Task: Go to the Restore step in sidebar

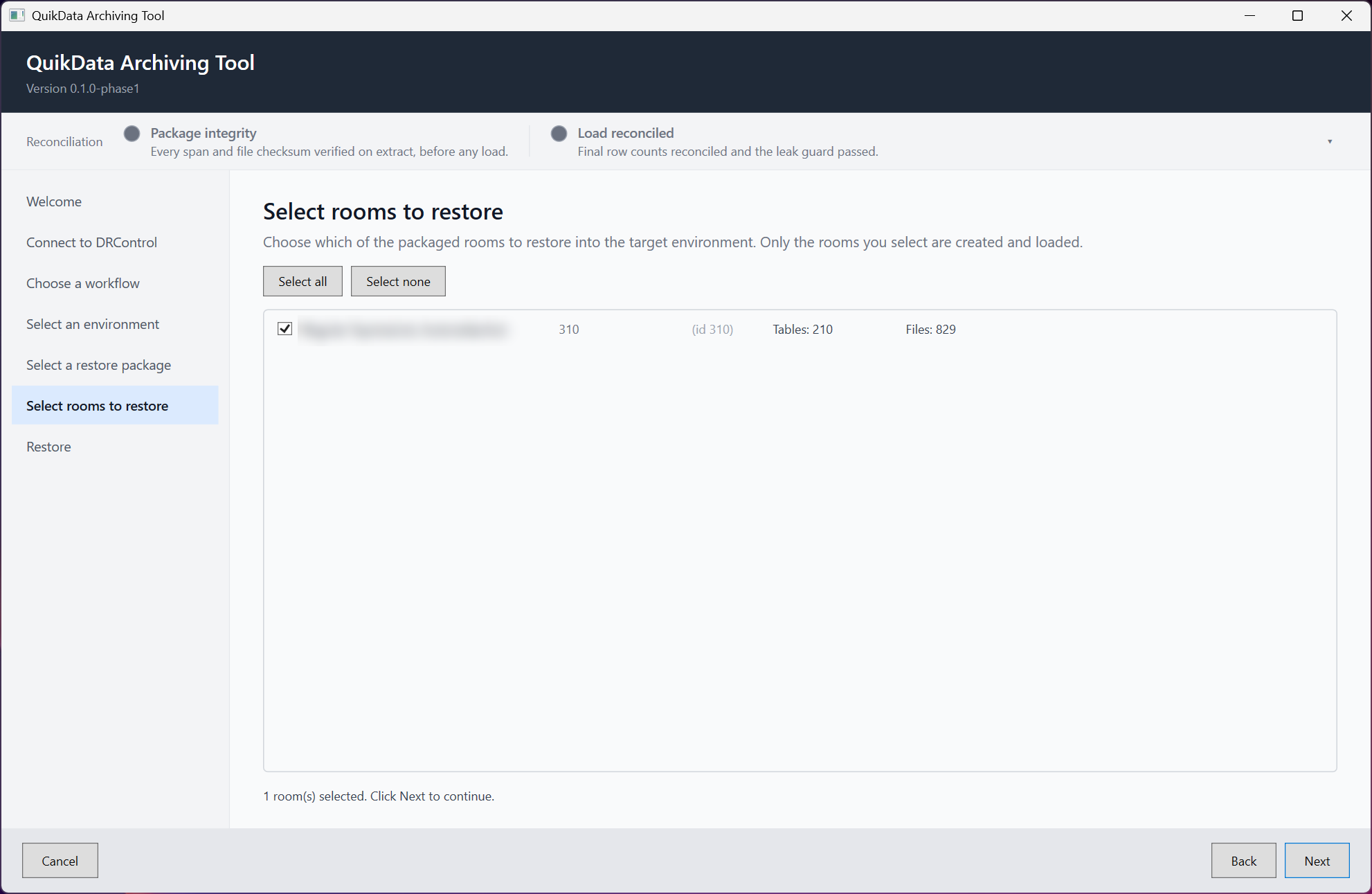Action: [115, 447]
